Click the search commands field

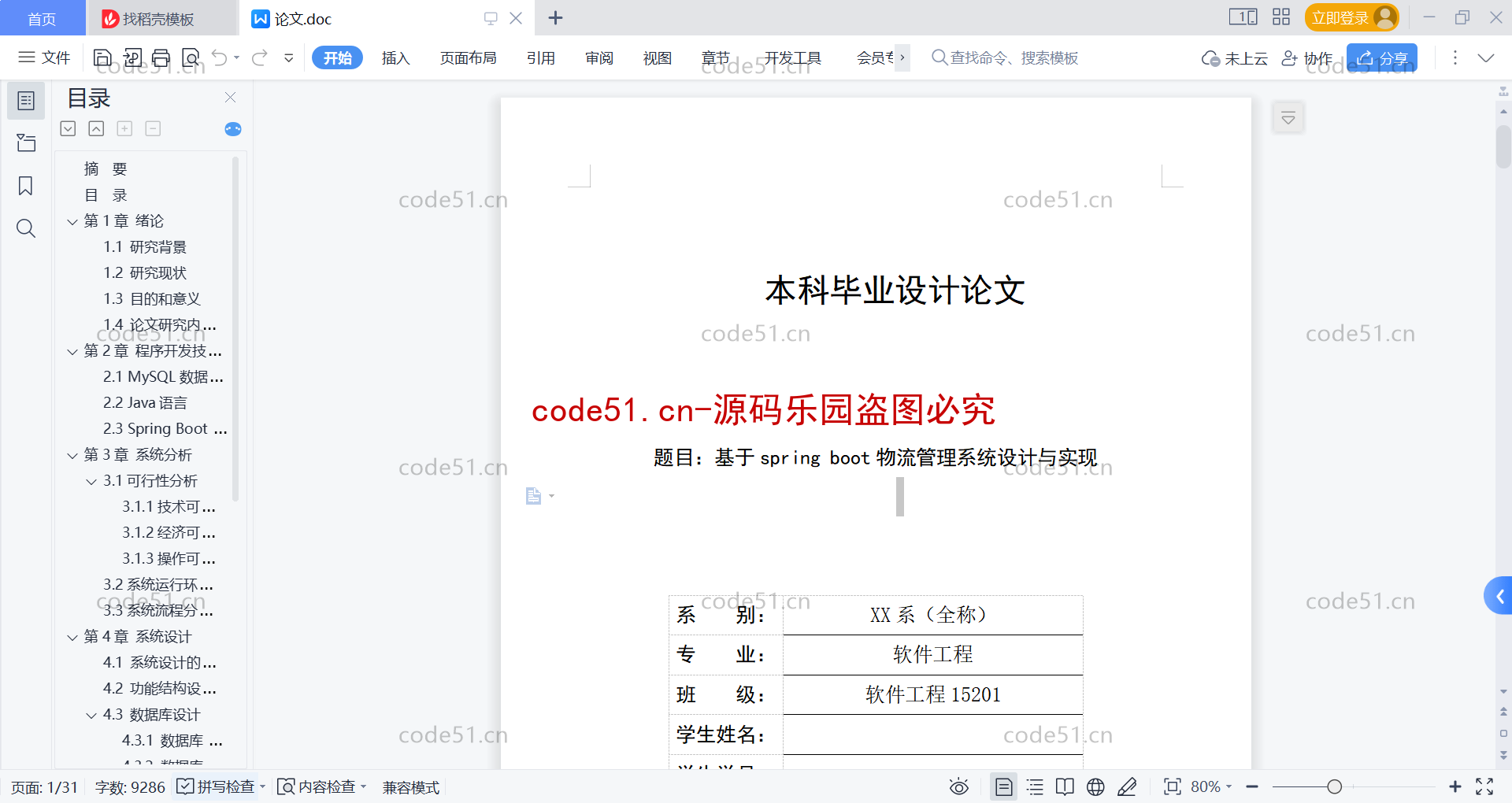[x=1005, y=57]
